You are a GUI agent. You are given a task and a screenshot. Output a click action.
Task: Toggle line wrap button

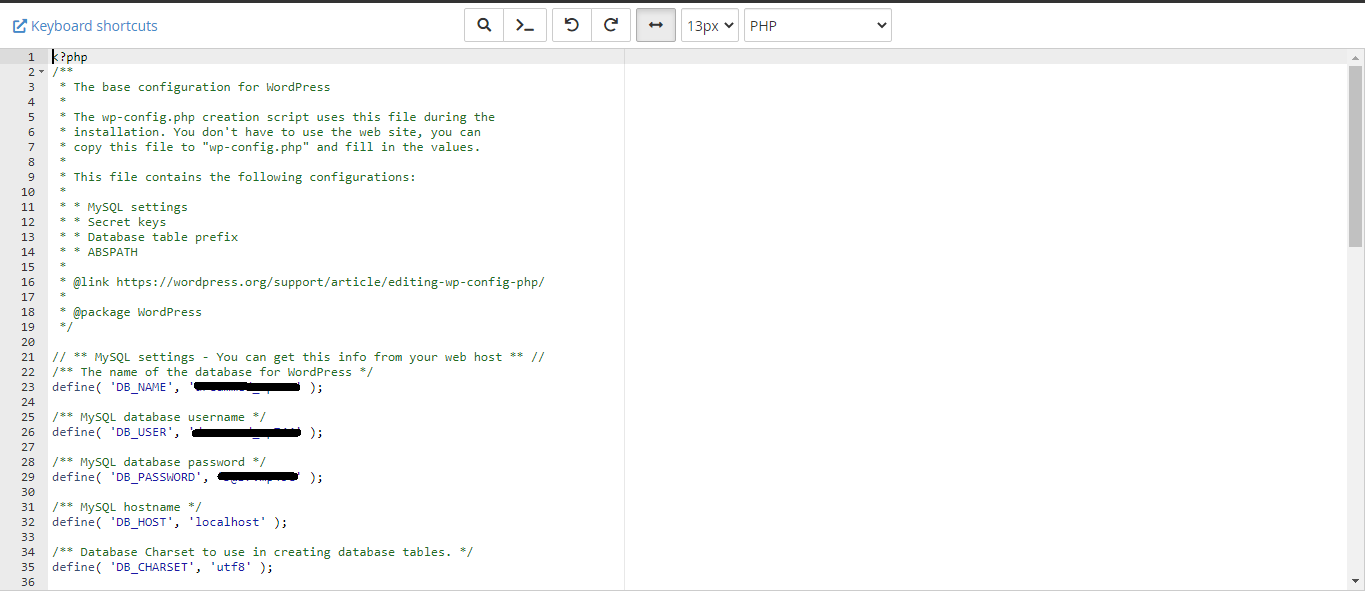656,26
